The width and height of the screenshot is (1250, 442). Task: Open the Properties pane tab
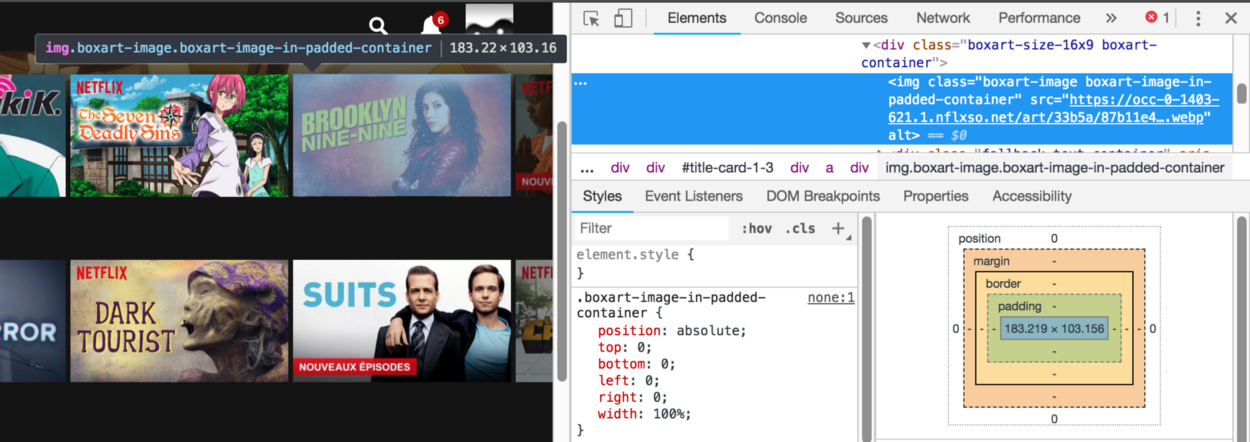click(936, 196)
